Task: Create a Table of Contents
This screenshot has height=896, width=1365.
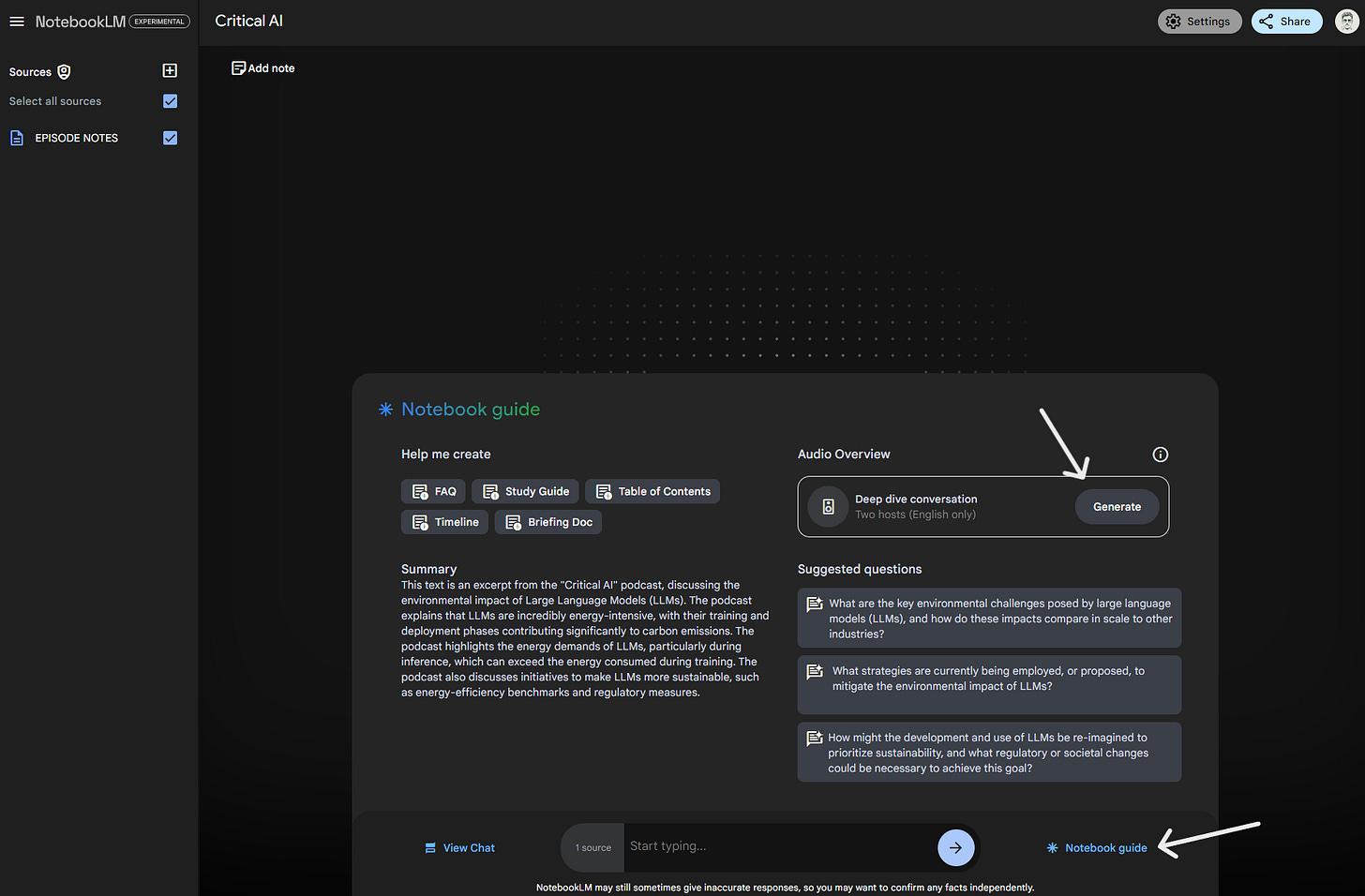Action: pos(652,491)
